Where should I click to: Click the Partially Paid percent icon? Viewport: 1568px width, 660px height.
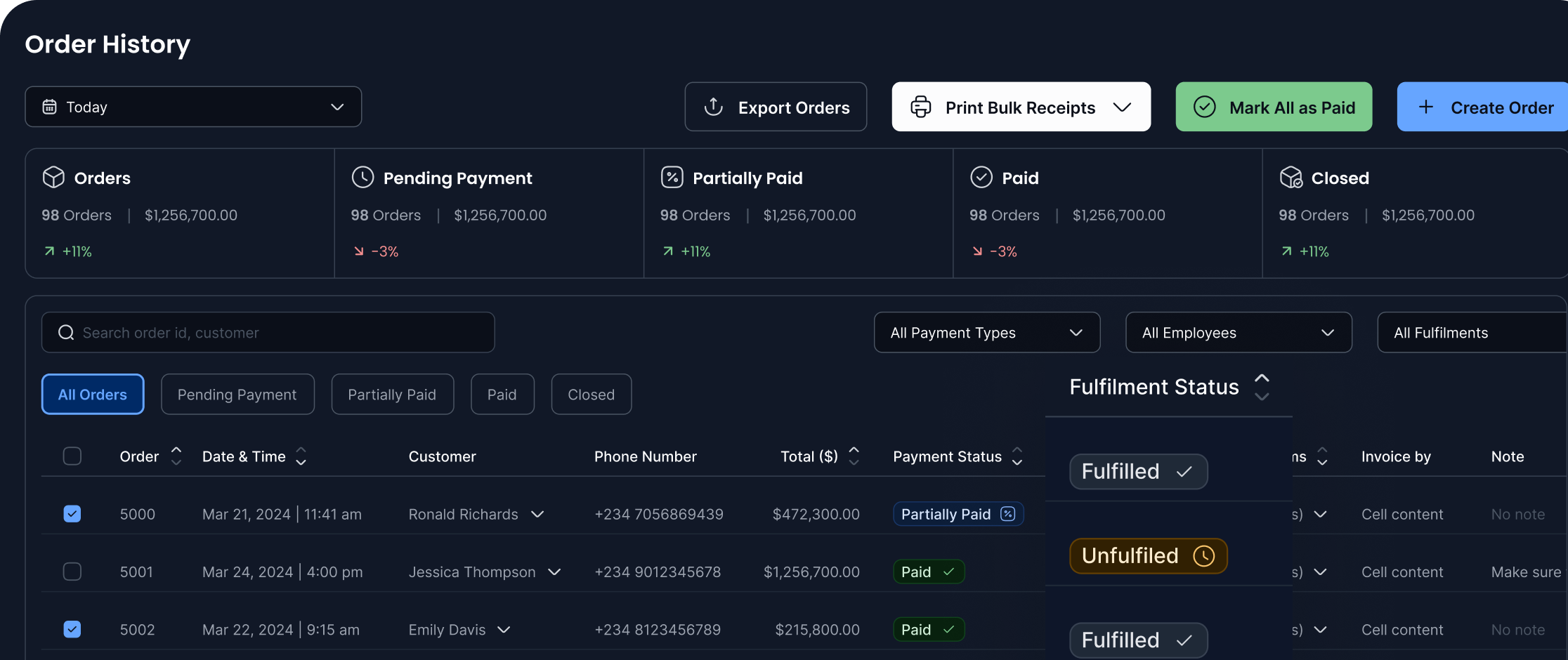pyautogui.click(x=672, y=178)
